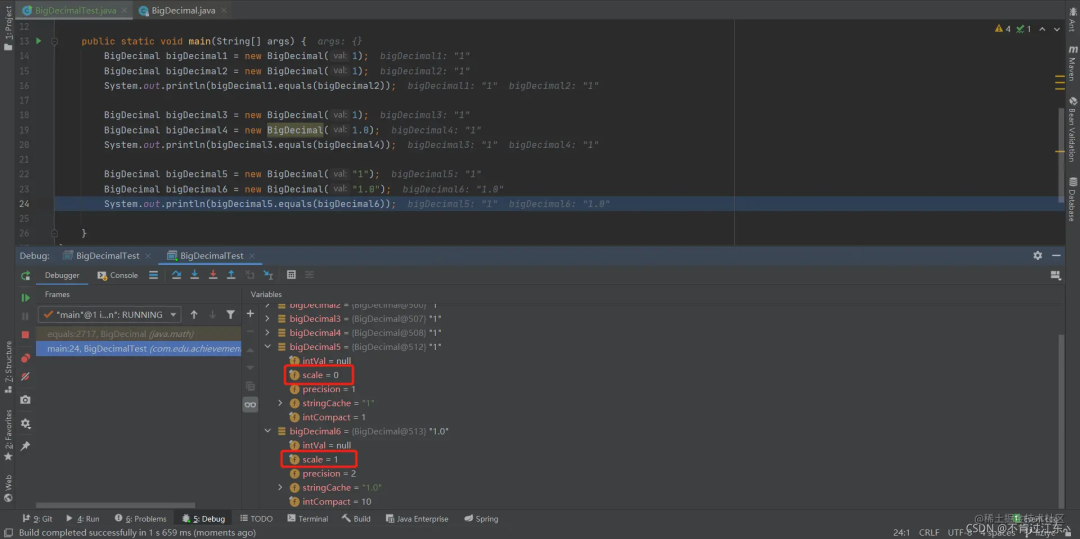Viewport: 1080px width, 539px height.
Task: Open debug panel settings gear
Action: 1037,255
